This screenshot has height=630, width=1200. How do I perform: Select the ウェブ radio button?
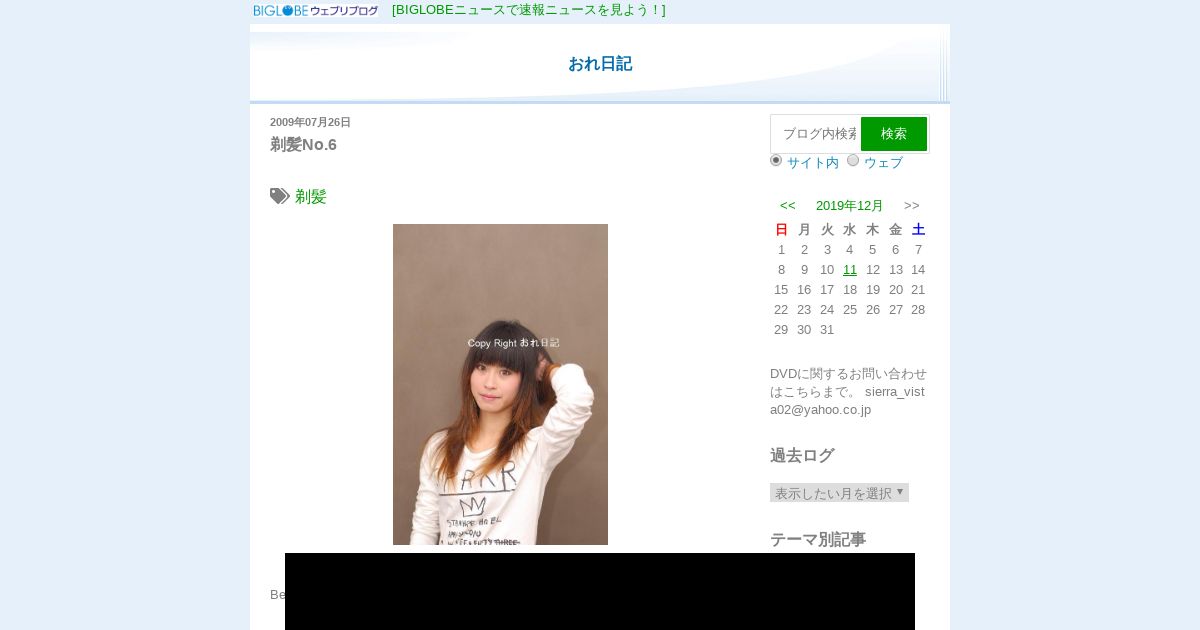tap(853, 160)
